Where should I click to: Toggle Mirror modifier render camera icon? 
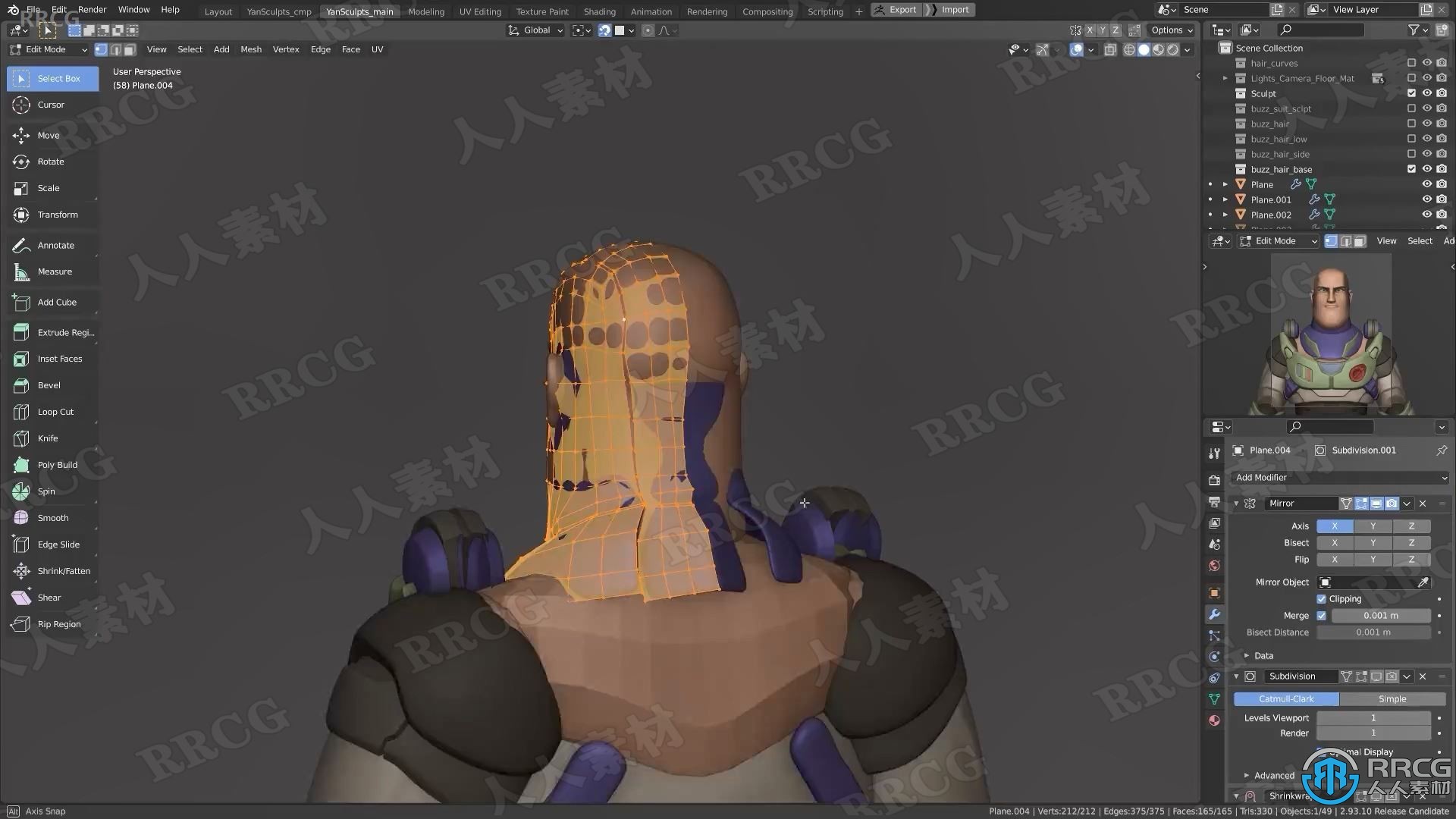pyautogui.click(x=1392, y=504)
